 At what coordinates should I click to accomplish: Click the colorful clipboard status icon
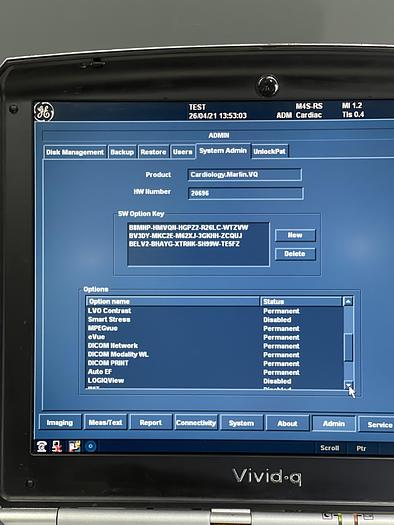pos(74,446)
